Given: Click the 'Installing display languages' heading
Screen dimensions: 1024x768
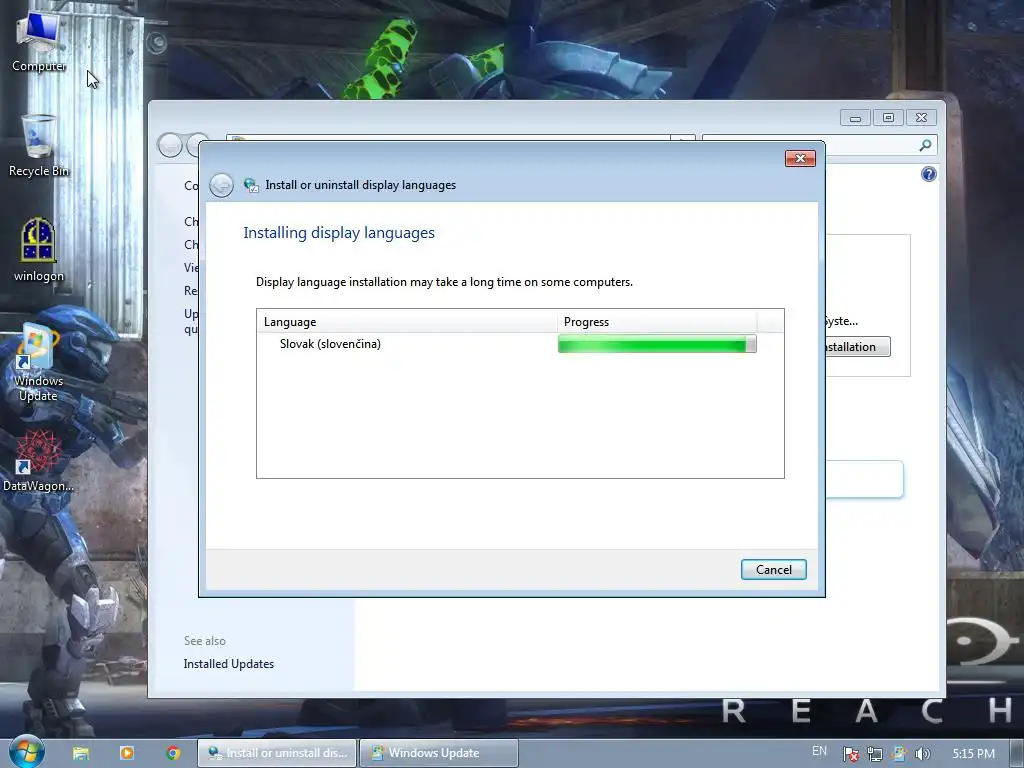Looking at the screenshot, I should click(x=339, y=233).
